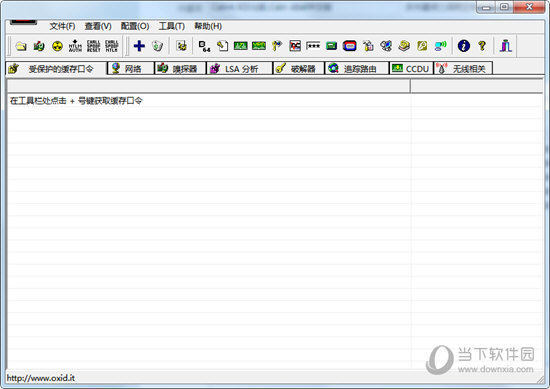Click the NTLM Auth toolbar icon
The width and height of the screenshot is (550, 389).
point(75,46)
